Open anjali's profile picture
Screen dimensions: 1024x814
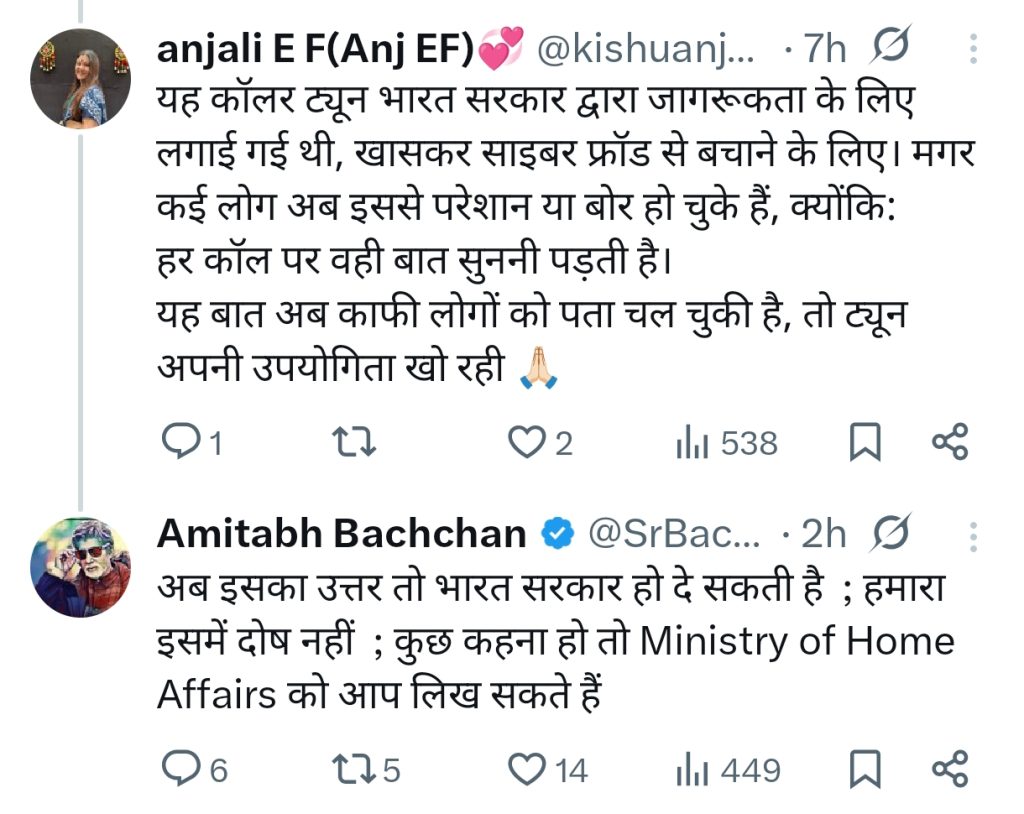click(x=80, y=78)
